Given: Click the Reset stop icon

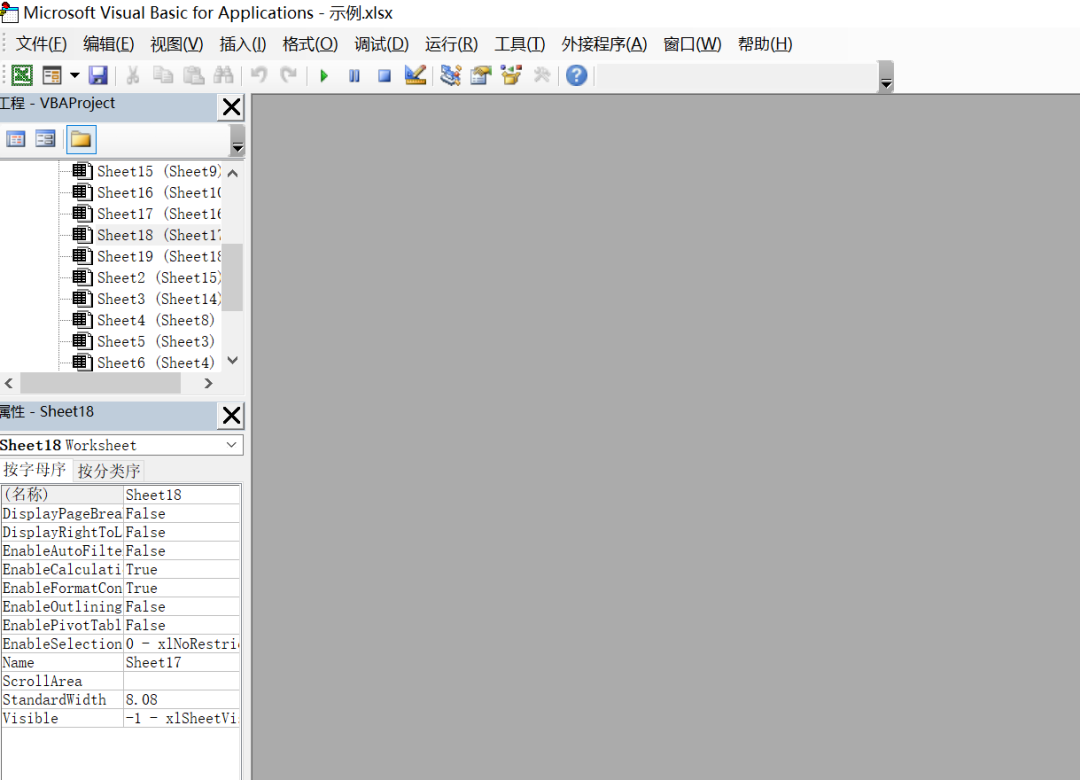Looking at the screenshot, I should point(384,76).
